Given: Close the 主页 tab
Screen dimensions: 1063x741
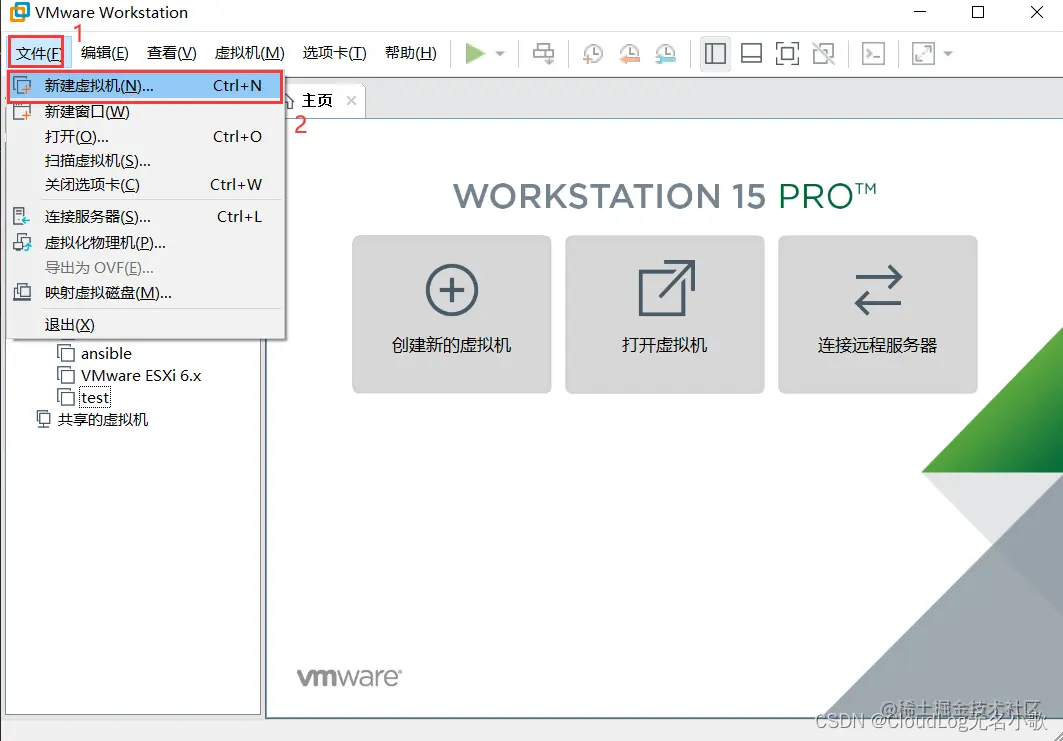Looking at the screenshot, I should 351,100.
